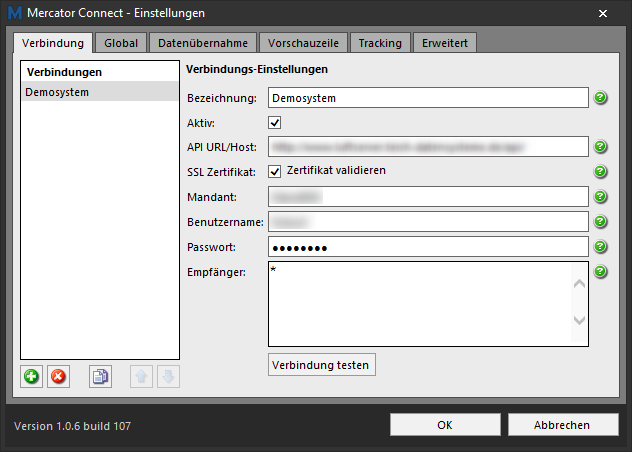Click Empfänger scrollbar down arrow

click(579, 321)
